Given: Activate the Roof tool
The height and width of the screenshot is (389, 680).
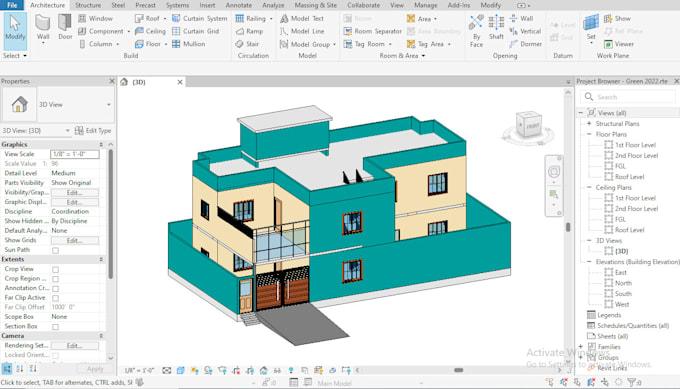Looking at the screenshot, I should pos(150,19).
